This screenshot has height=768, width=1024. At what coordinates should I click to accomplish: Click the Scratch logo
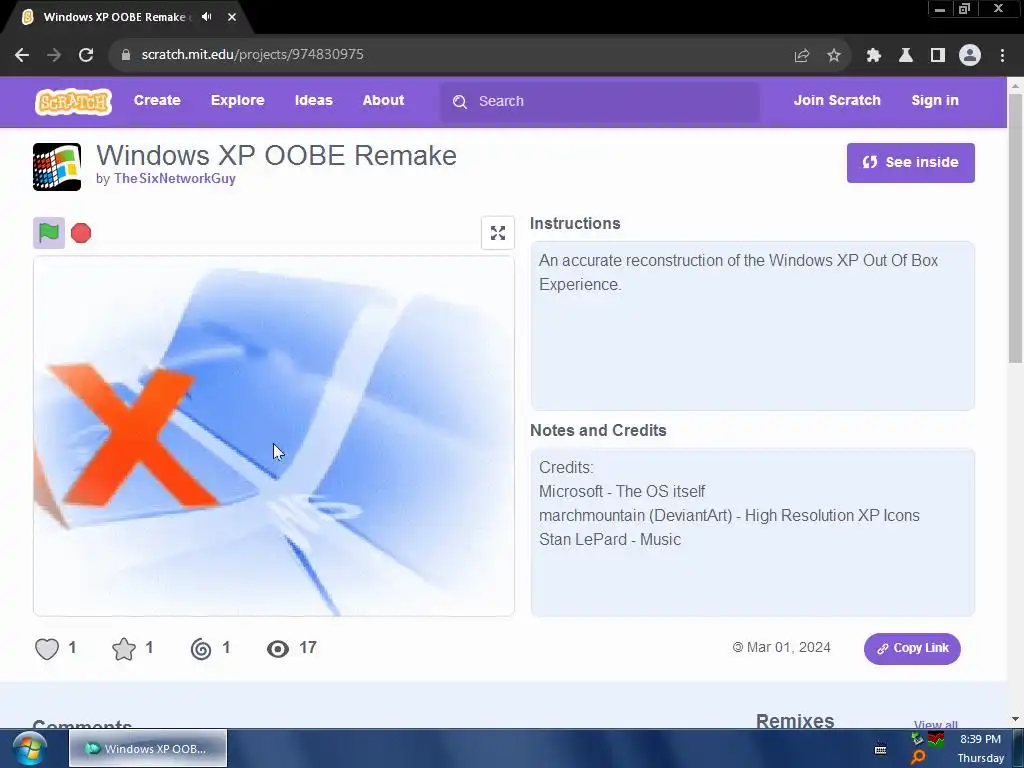(73, 102)
